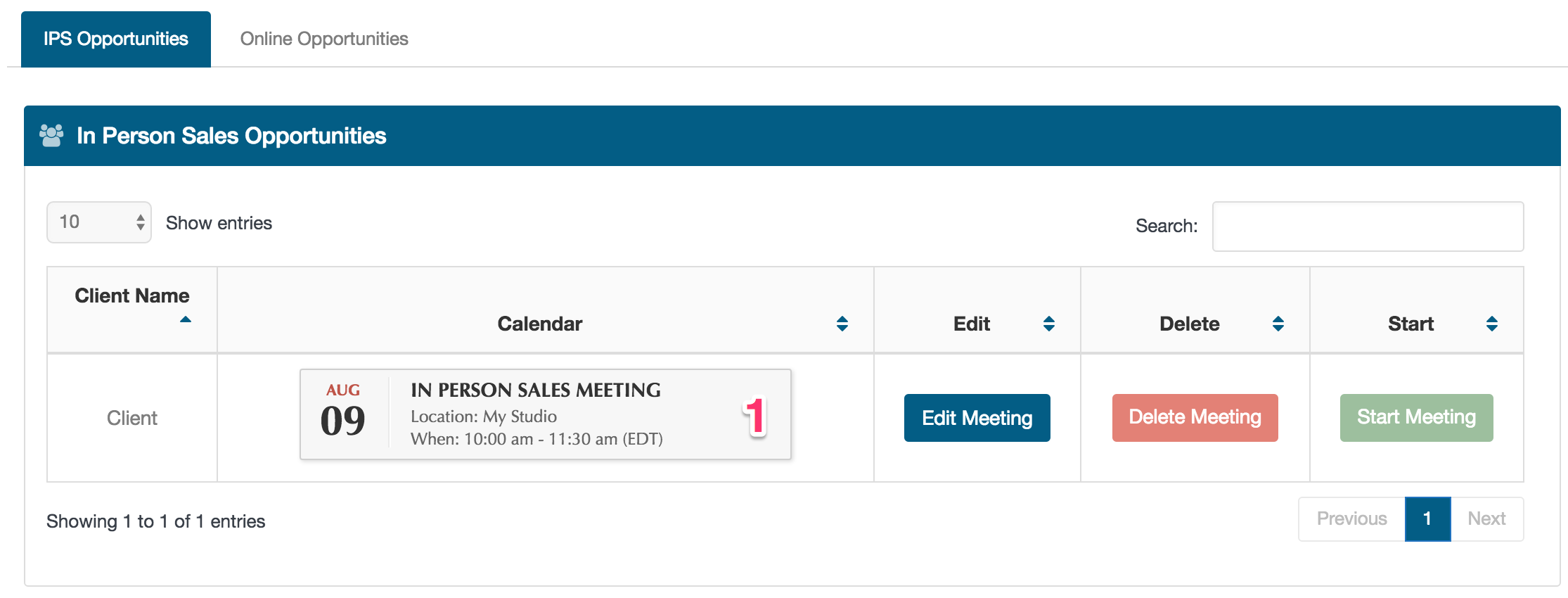Viewport: 1568px width, 598px height.
Task: Click the Calendar column sort arrows
Action: coord(842,324)
